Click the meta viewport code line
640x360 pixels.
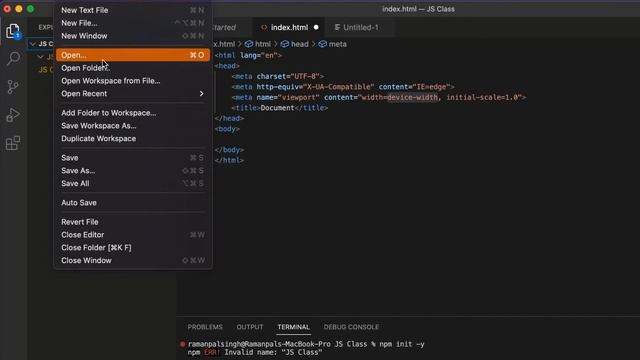click(x=379, y=97)
